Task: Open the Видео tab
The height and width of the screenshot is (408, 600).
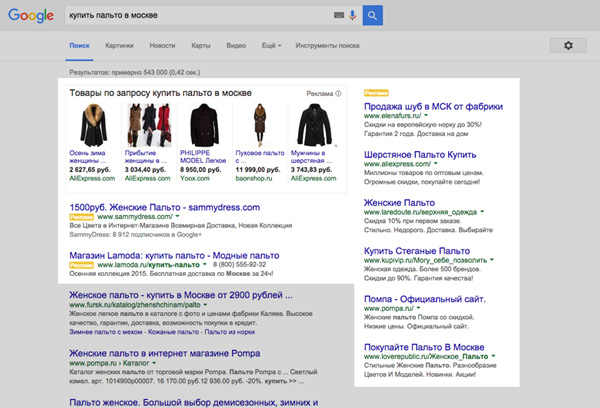Action: point(236,46)
